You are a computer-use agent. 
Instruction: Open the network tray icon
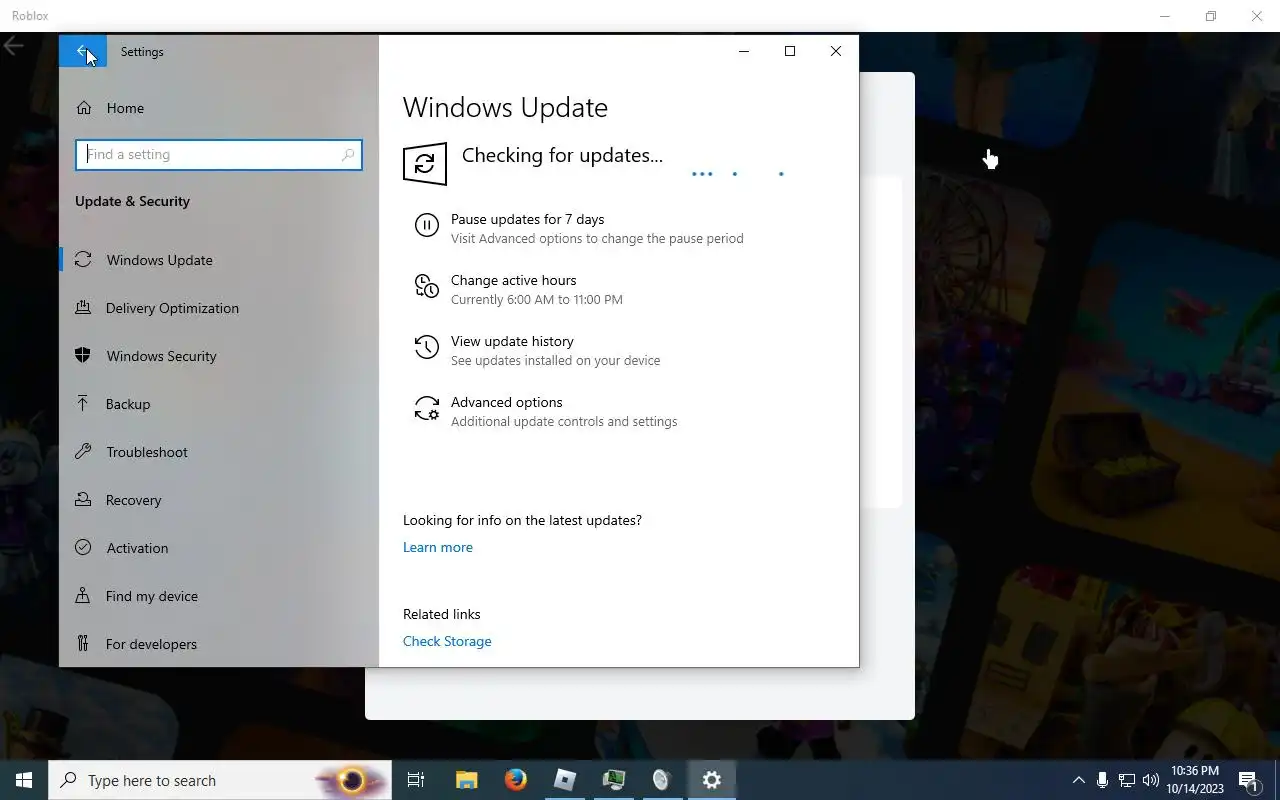coord(1127,780)
